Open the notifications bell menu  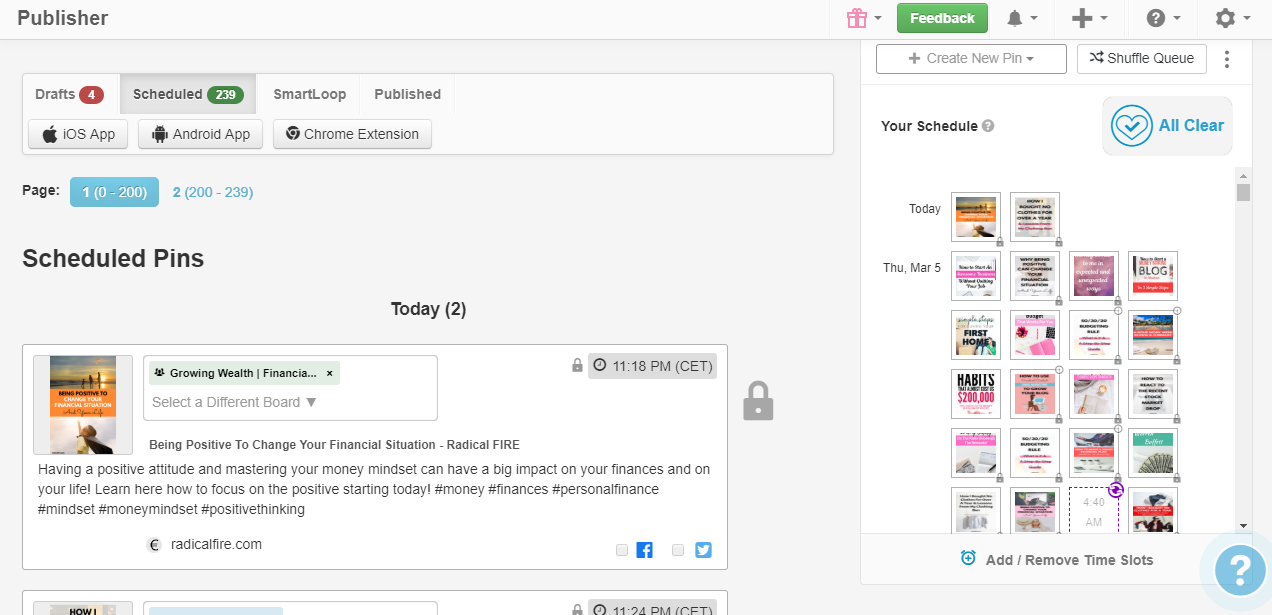pos(1022,18)
